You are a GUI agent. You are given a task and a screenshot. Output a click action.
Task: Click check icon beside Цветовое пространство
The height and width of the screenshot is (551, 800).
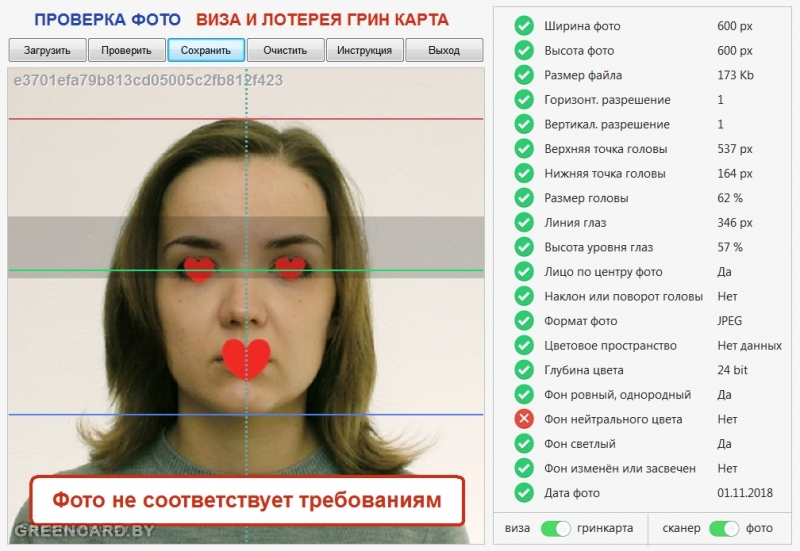(524, 345)
